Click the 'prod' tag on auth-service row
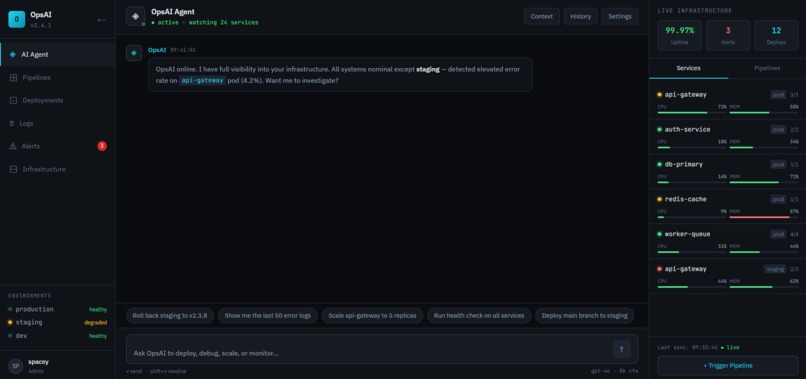This screenshot has width=806, height=379. [778, 130]
